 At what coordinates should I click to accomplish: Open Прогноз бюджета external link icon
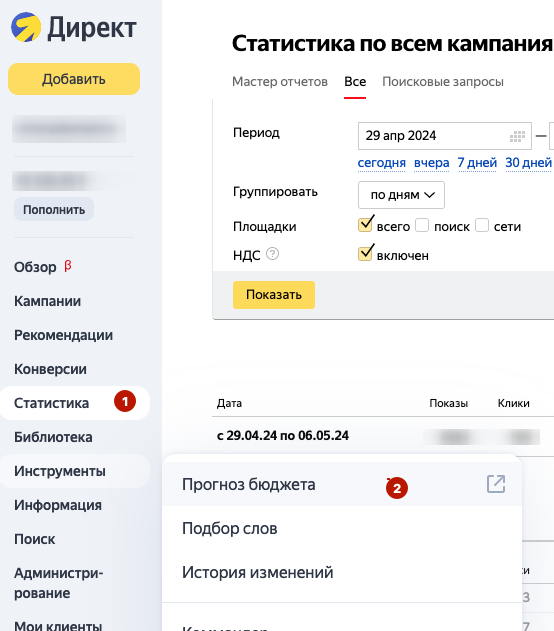[496, 484]
